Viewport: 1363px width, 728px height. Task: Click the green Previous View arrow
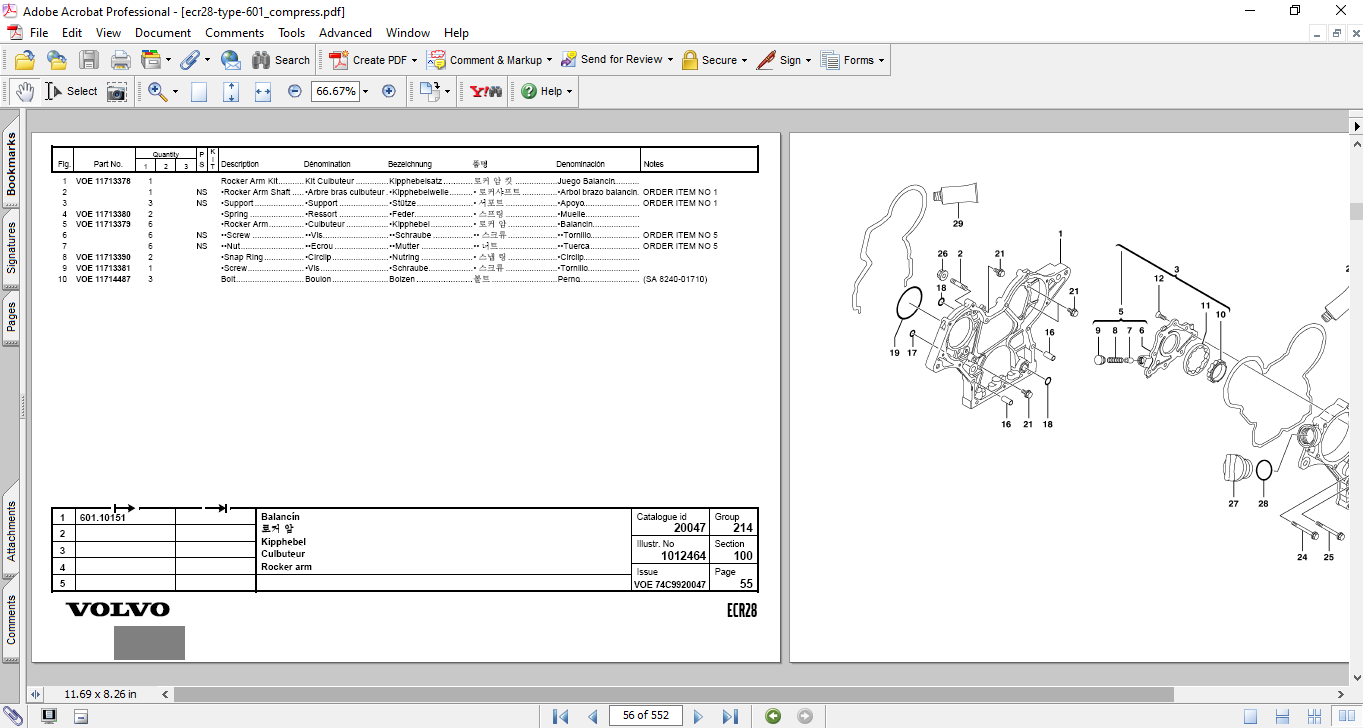click(772, 716)
